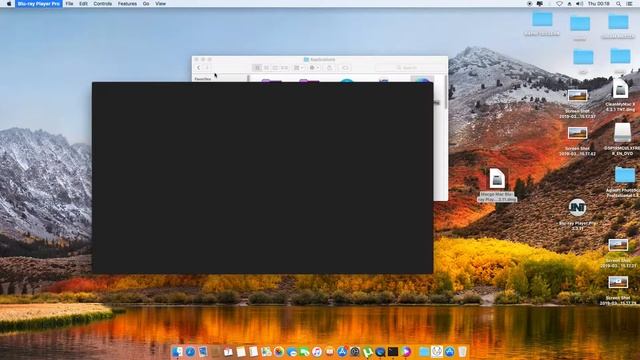Click the Finder edit tags button
This screenshot has height=360, width=640.
coord(345,68)
